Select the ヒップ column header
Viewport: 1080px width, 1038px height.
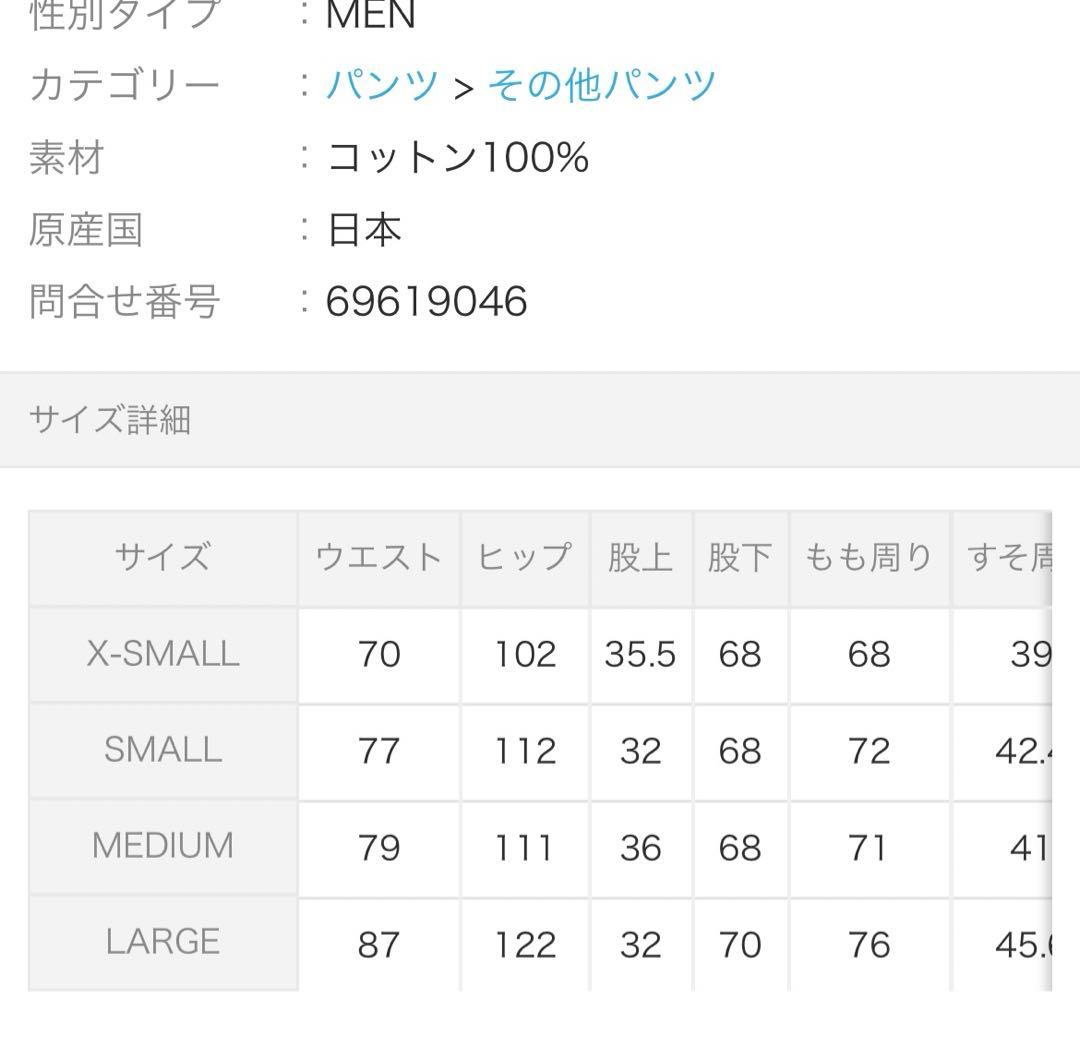(525, 557)
